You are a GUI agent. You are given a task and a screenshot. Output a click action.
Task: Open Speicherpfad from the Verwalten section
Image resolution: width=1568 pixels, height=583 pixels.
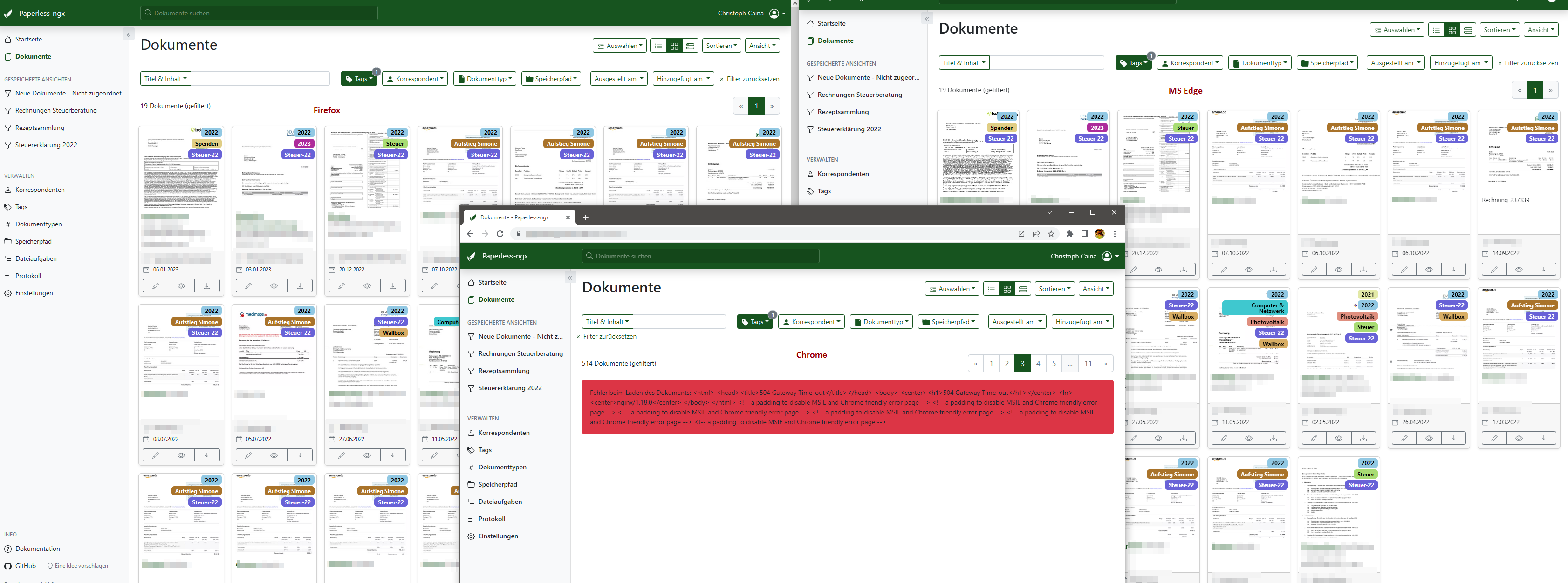33,241
